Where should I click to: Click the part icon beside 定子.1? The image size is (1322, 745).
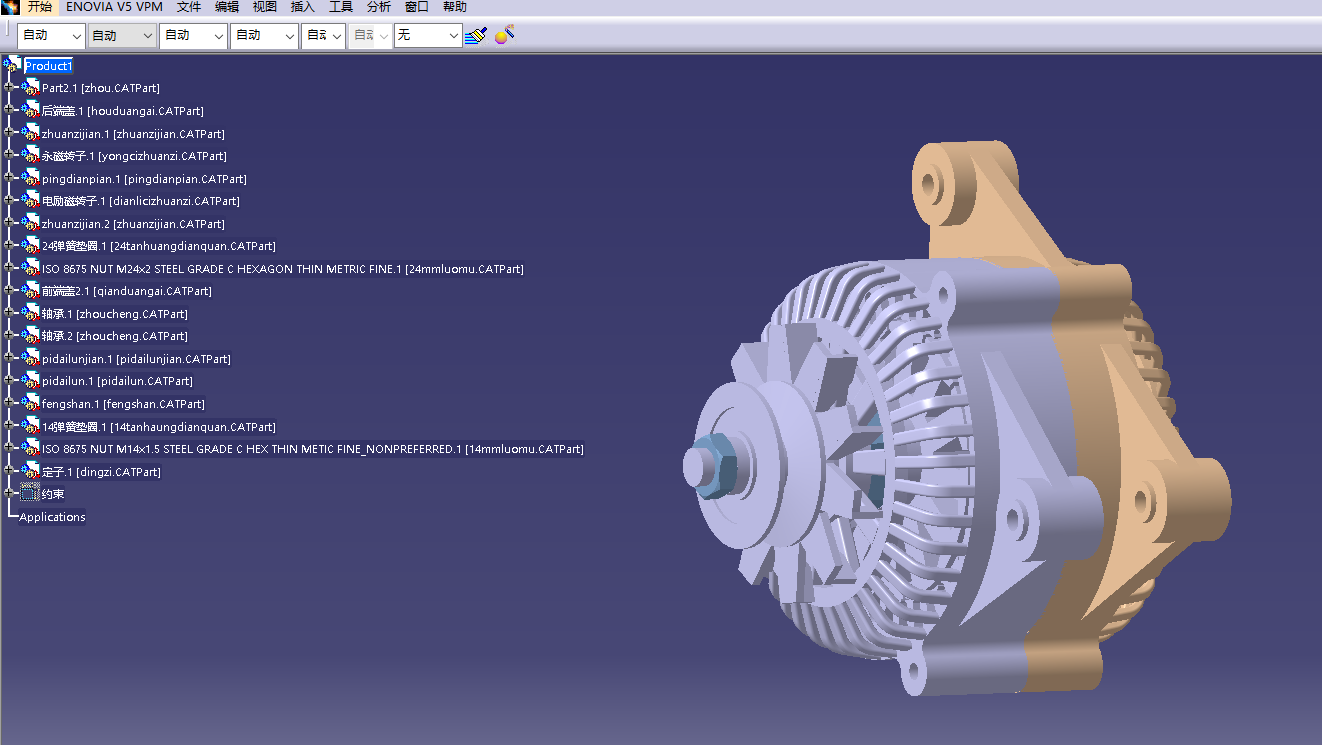click(31, 471)
